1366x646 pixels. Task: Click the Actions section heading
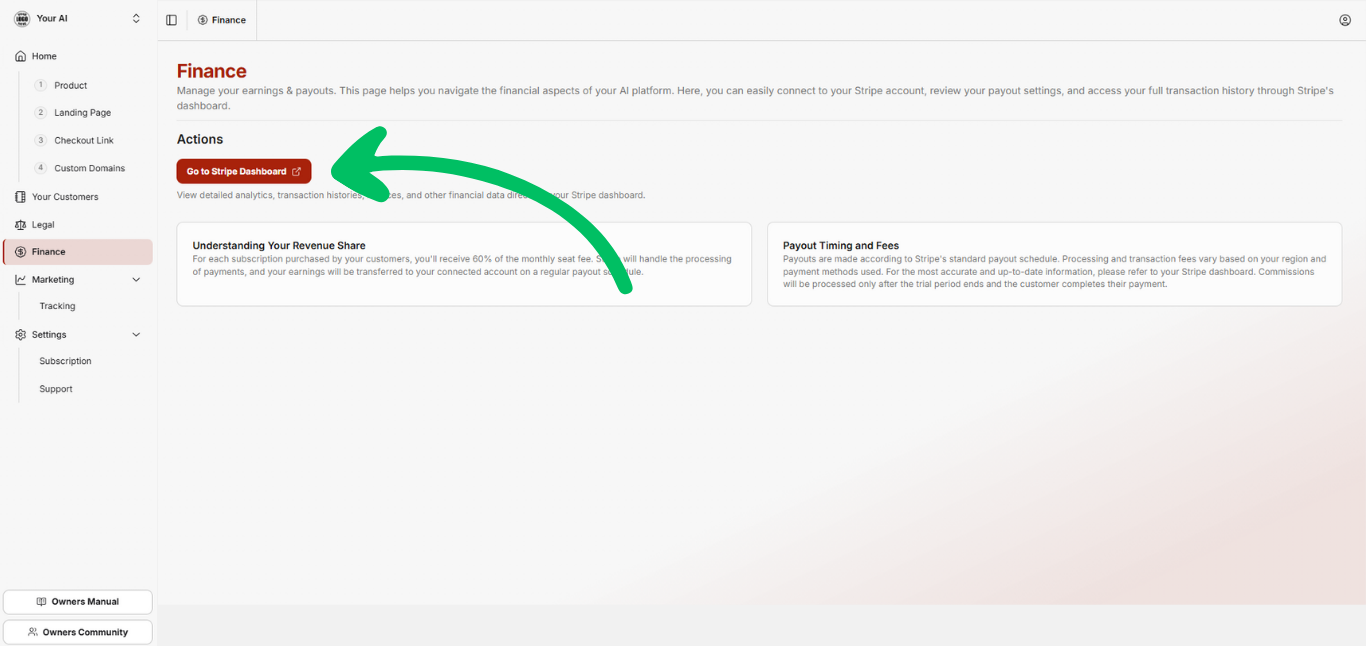(200, 139)
